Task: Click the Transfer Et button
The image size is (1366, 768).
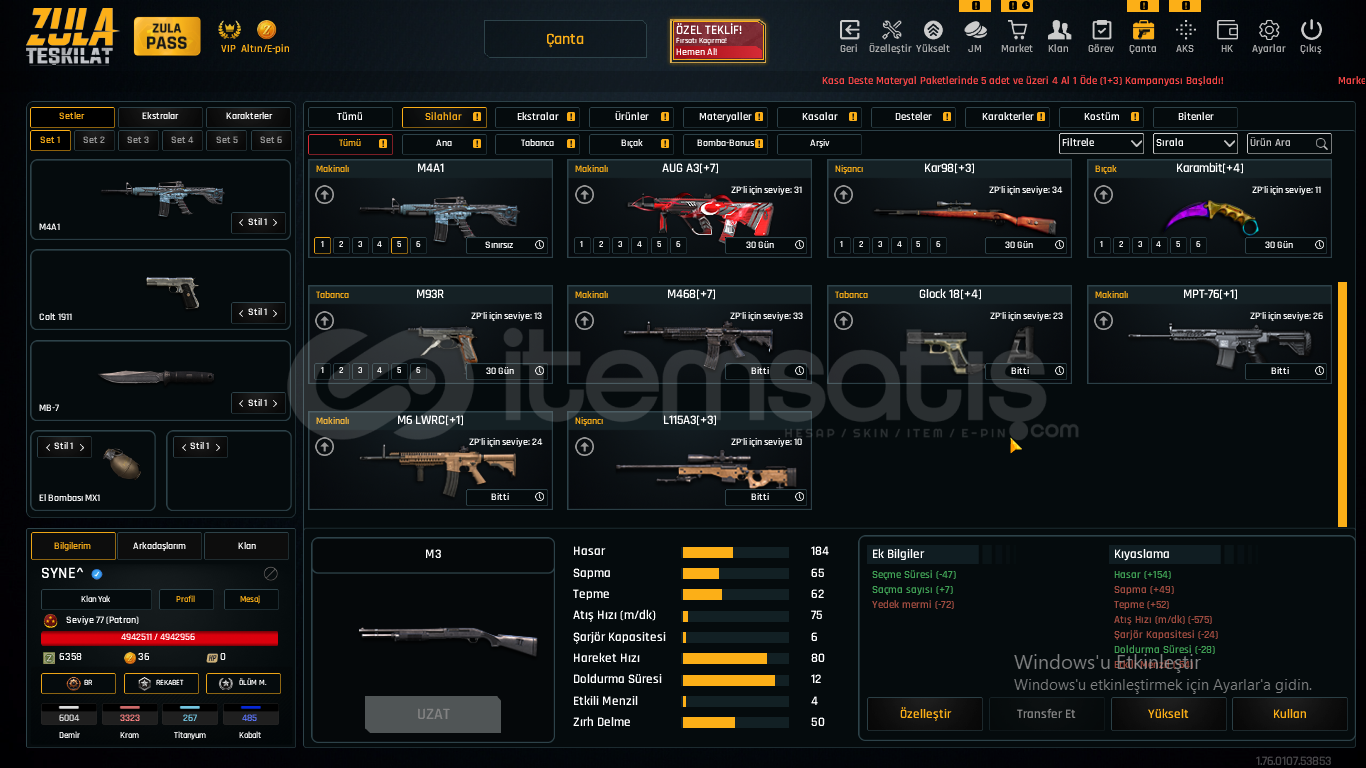Action: click(1046, 714)
